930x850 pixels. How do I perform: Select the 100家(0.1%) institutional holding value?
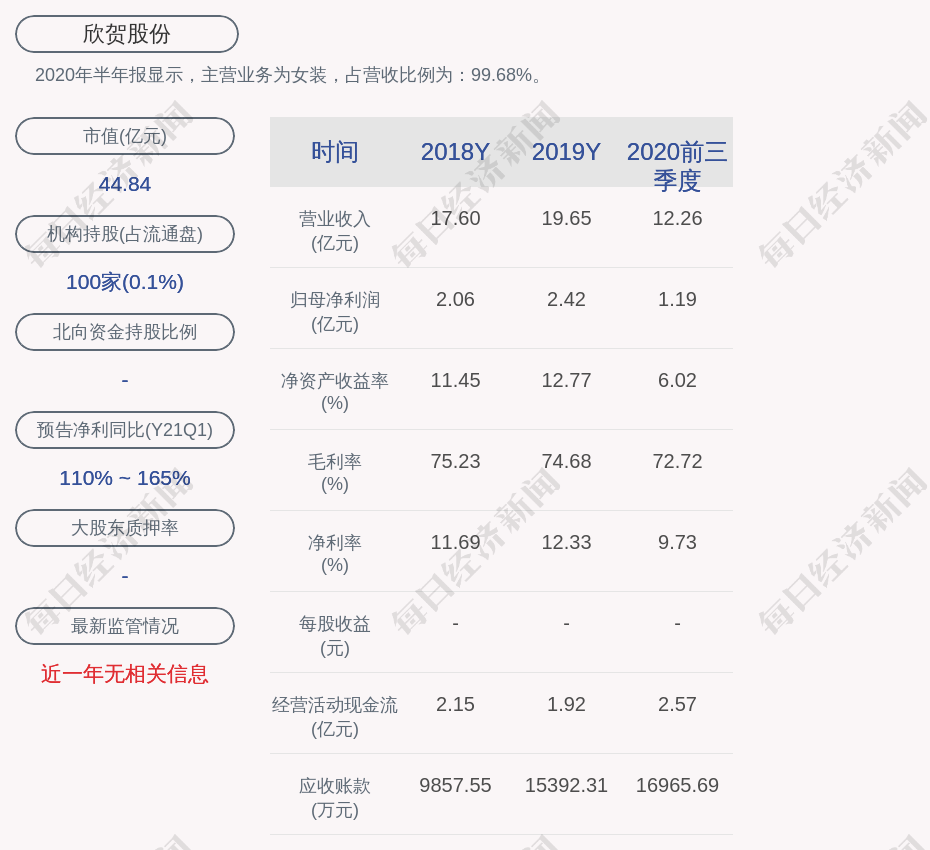[125, 282]
